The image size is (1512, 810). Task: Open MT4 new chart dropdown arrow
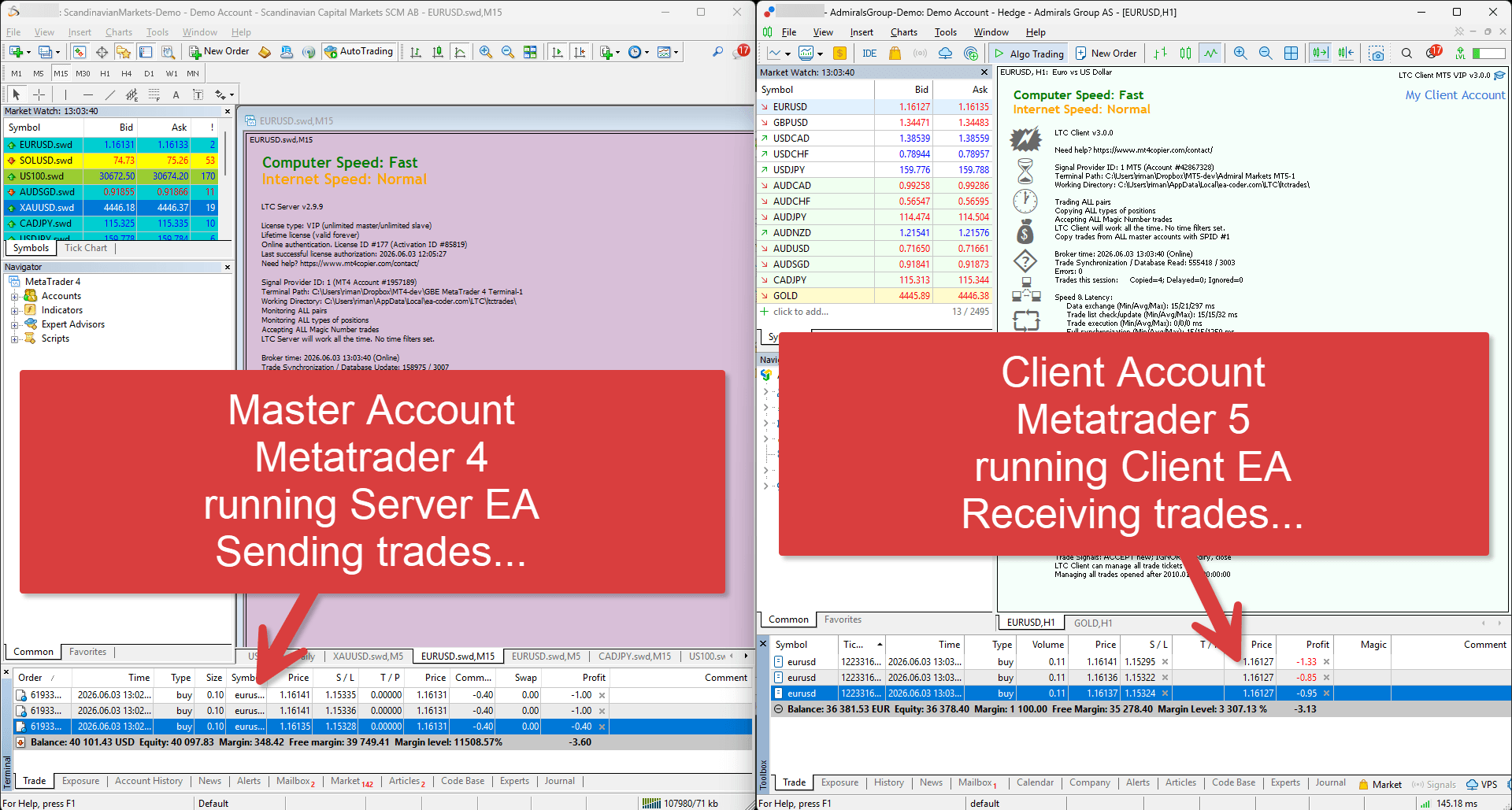point(28,53)
